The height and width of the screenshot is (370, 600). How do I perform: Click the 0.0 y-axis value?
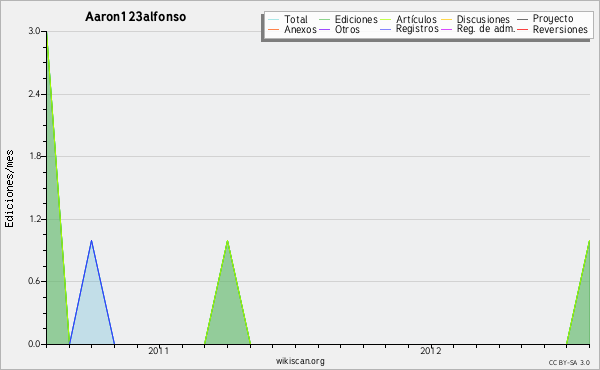[34, 344]
